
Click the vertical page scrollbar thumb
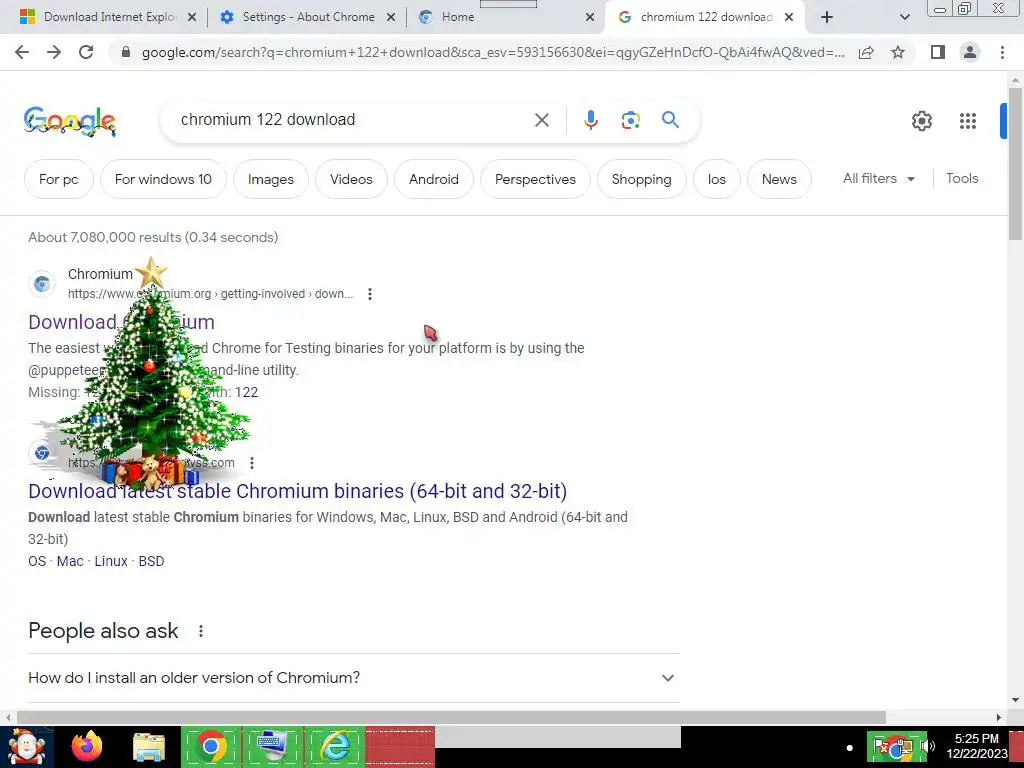[x=1015, y=163]
